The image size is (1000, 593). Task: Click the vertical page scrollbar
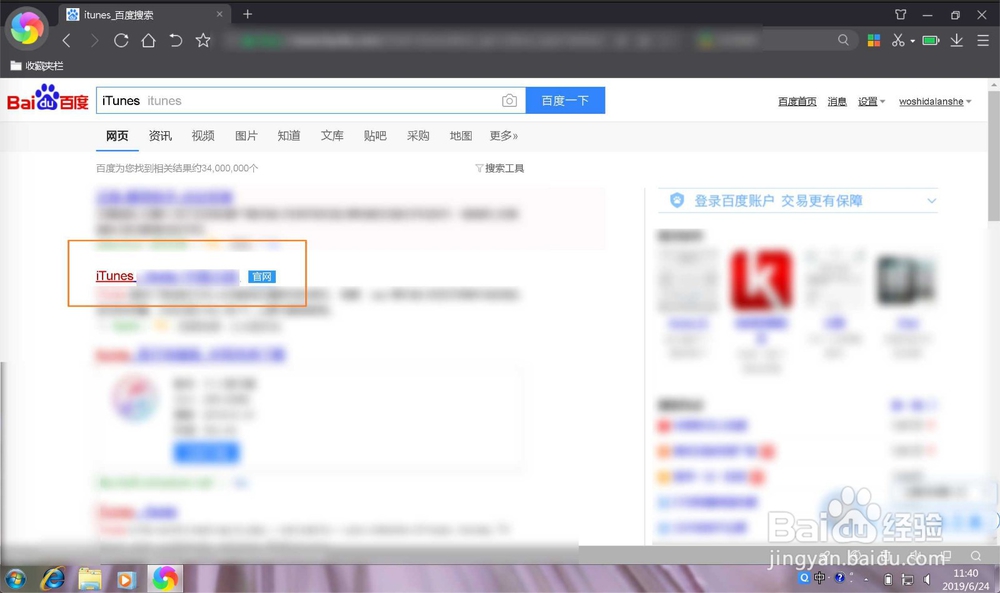click(x=994, y=156)
